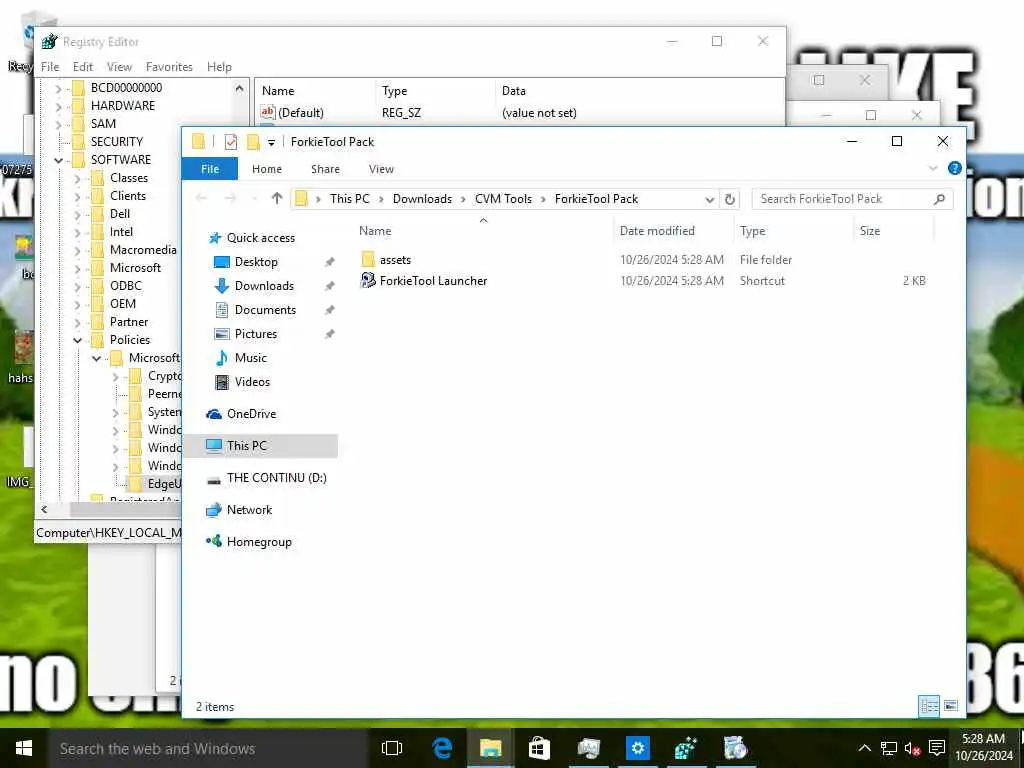Viewport: 1024px width, 768px height.
Task: Expand the ribbon with the chevron
Action: pyautogui.click(x=933, y=168)
